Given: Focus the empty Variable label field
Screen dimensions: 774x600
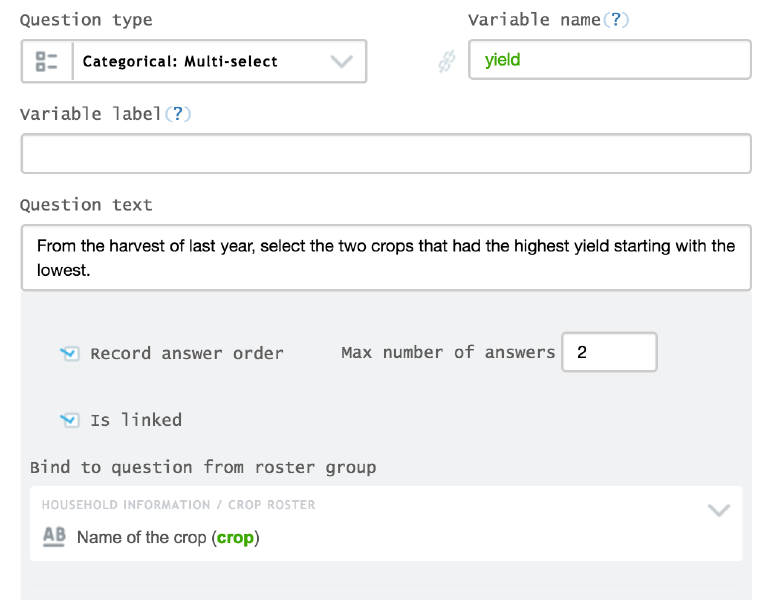Looking at the screenshot, I should click(x=385, y=154).
